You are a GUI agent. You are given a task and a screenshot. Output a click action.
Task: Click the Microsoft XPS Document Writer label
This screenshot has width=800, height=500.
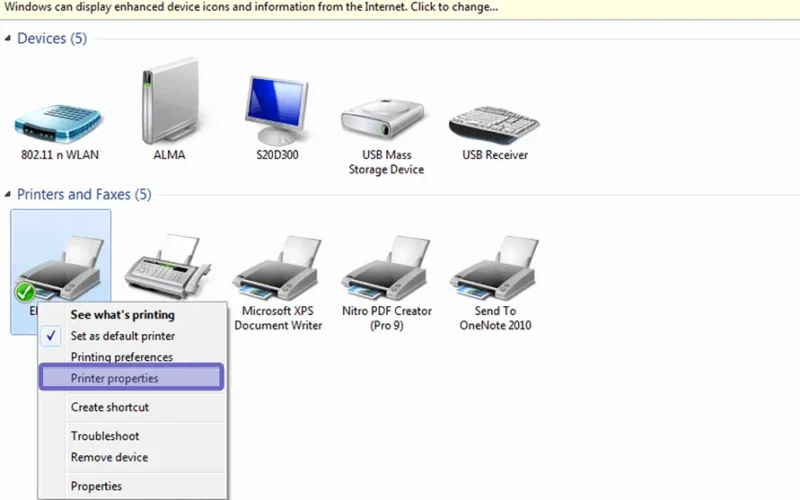pyautogui.click(x=278, y=318)
